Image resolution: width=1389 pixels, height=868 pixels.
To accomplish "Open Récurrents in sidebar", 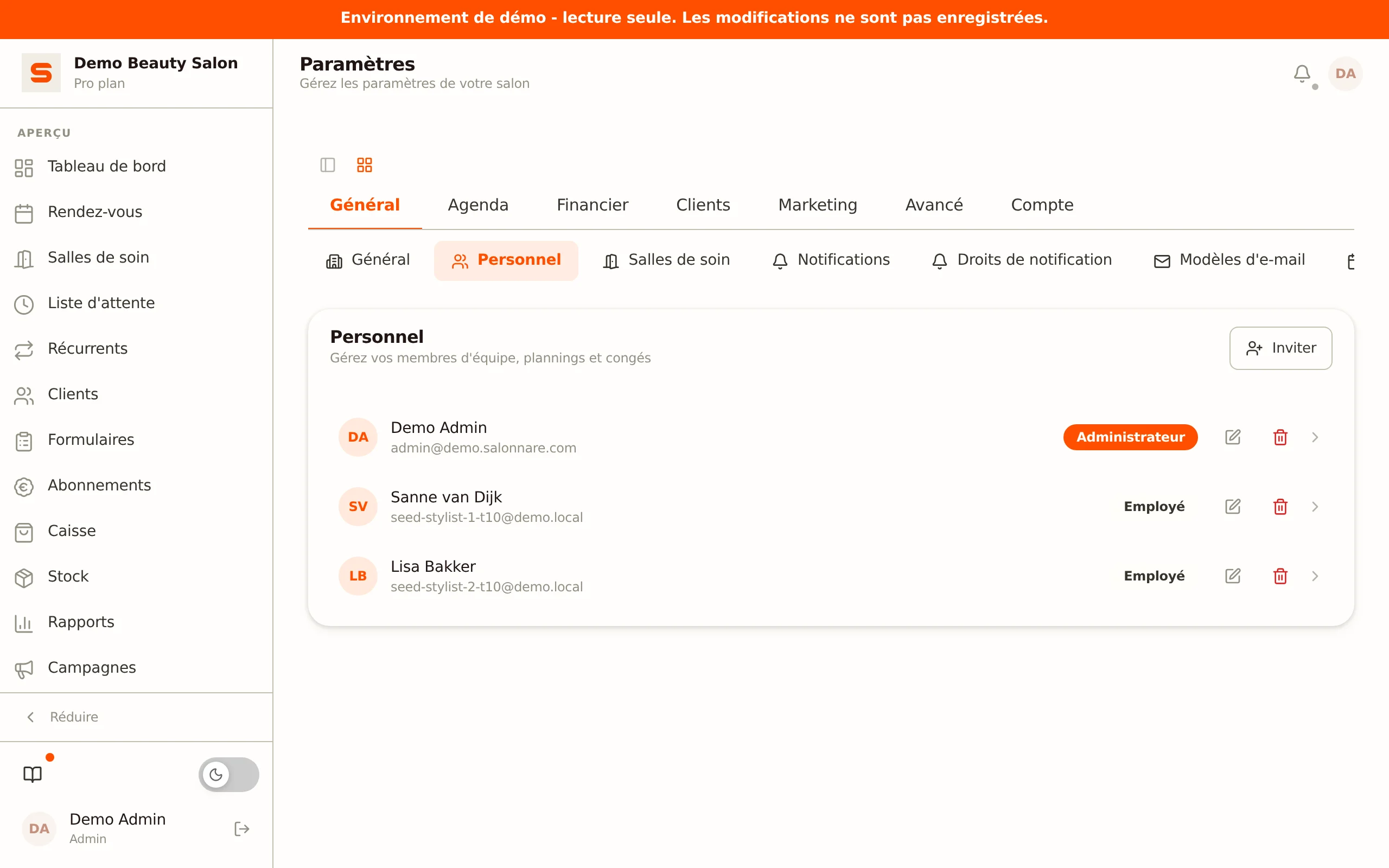I will [x=136, y=348].
